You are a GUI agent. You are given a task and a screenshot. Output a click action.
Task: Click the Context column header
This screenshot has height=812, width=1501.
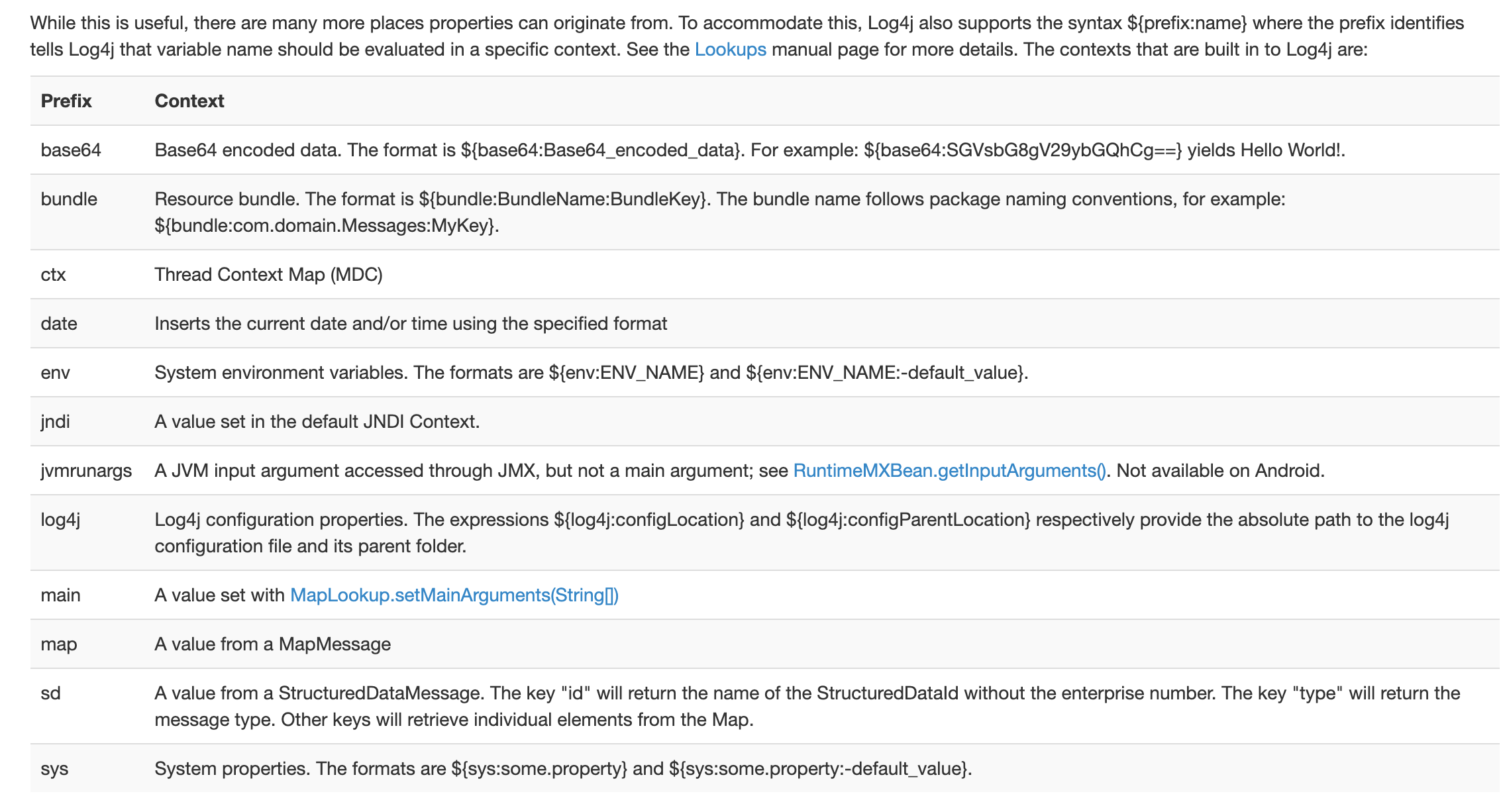click(189, 101)
